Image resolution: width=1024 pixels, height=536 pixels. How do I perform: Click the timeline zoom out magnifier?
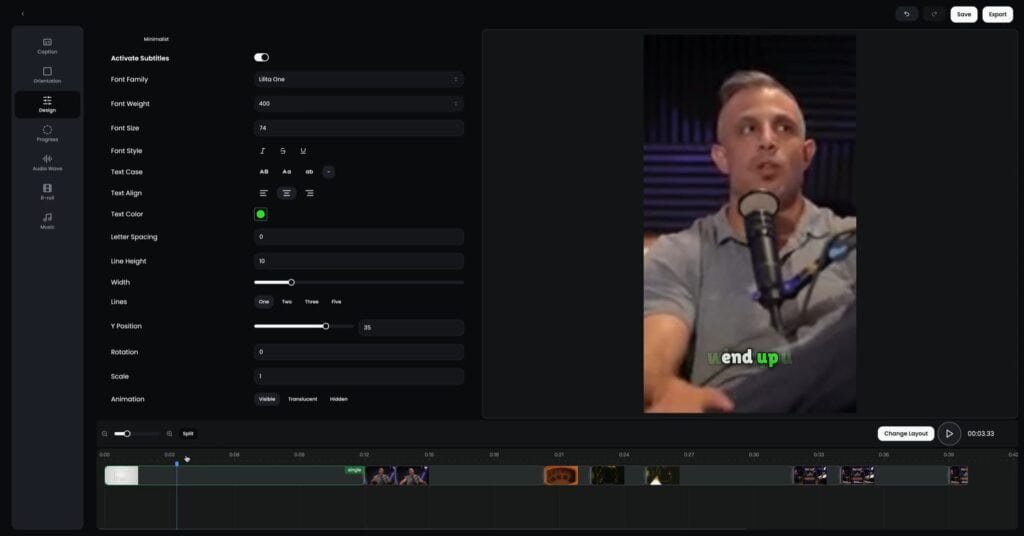pos(104,434)
